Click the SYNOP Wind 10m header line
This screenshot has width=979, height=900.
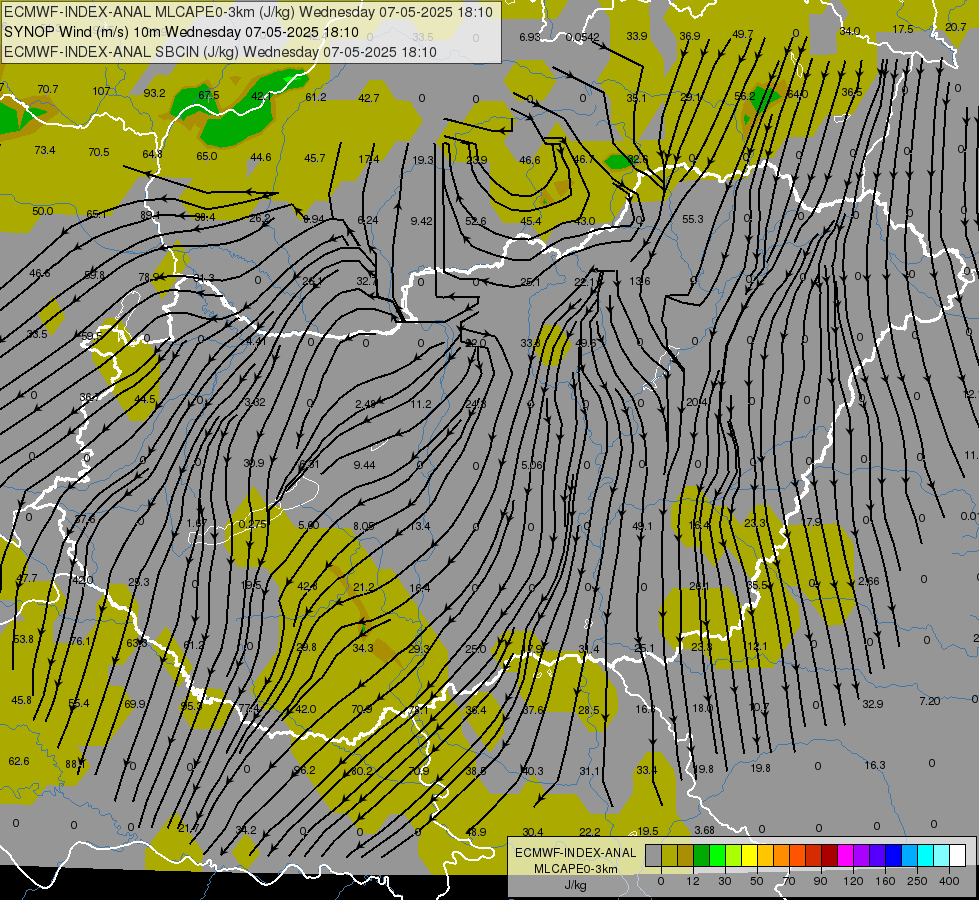[x=181, y=32]
